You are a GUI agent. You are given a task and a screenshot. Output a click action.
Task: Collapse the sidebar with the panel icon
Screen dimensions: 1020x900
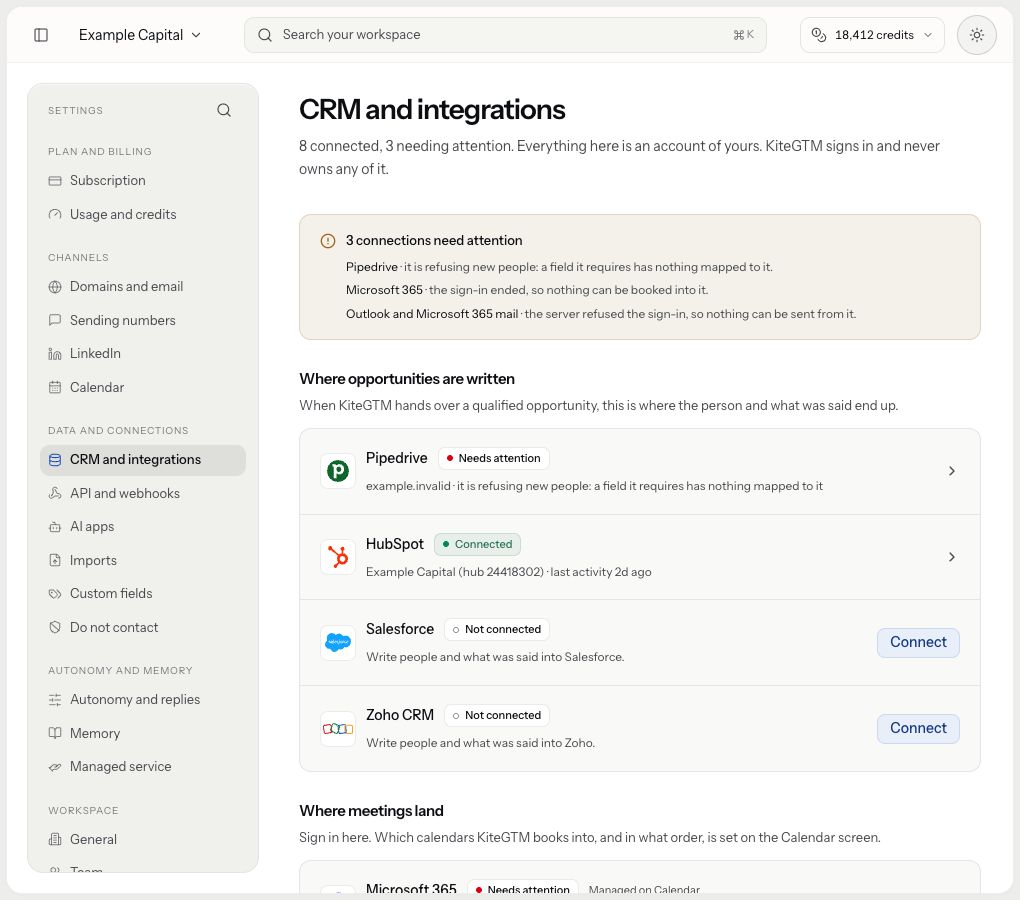point(41,34)
